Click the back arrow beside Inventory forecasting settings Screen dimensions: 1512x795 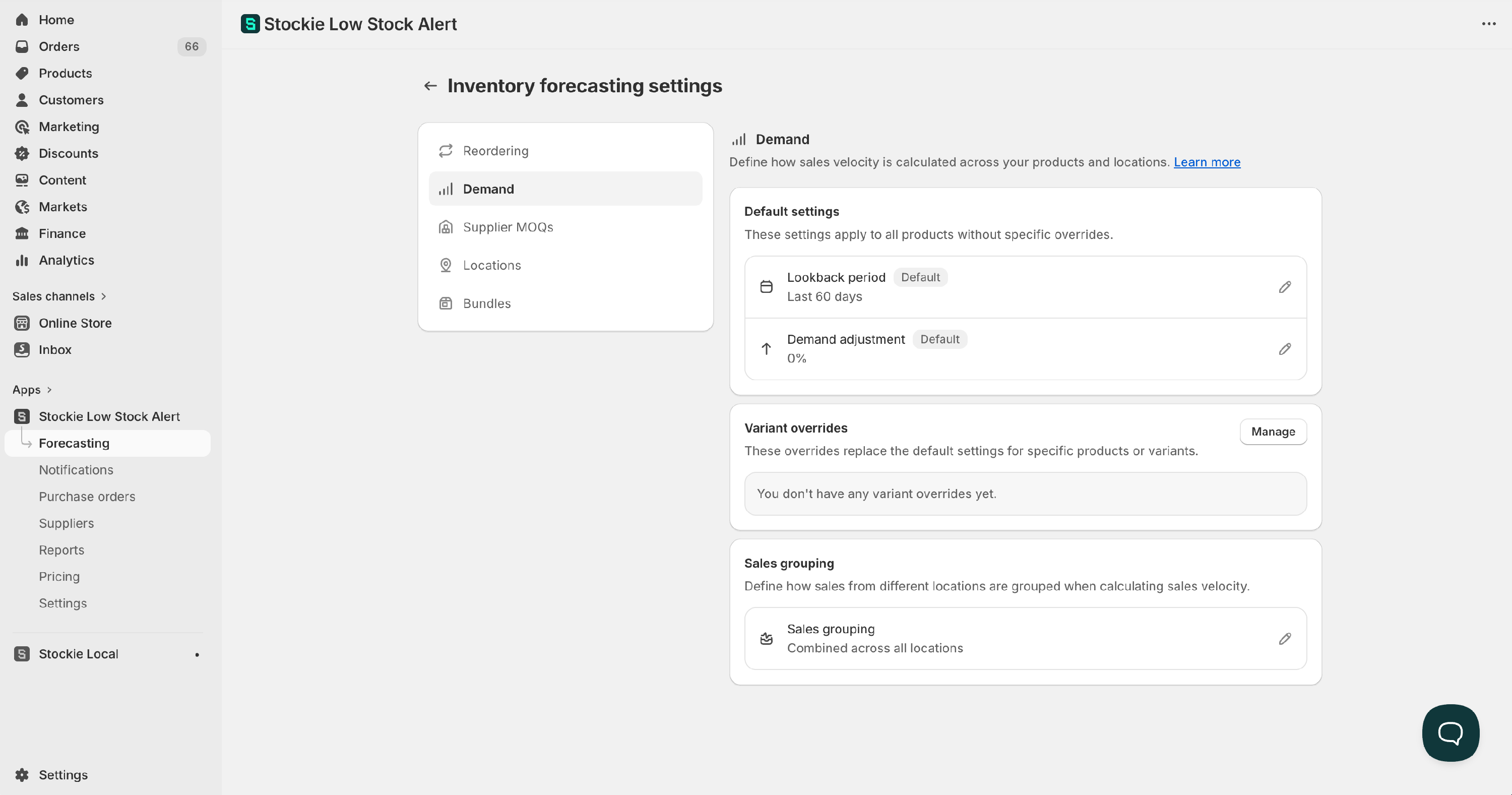click(430, 86)
